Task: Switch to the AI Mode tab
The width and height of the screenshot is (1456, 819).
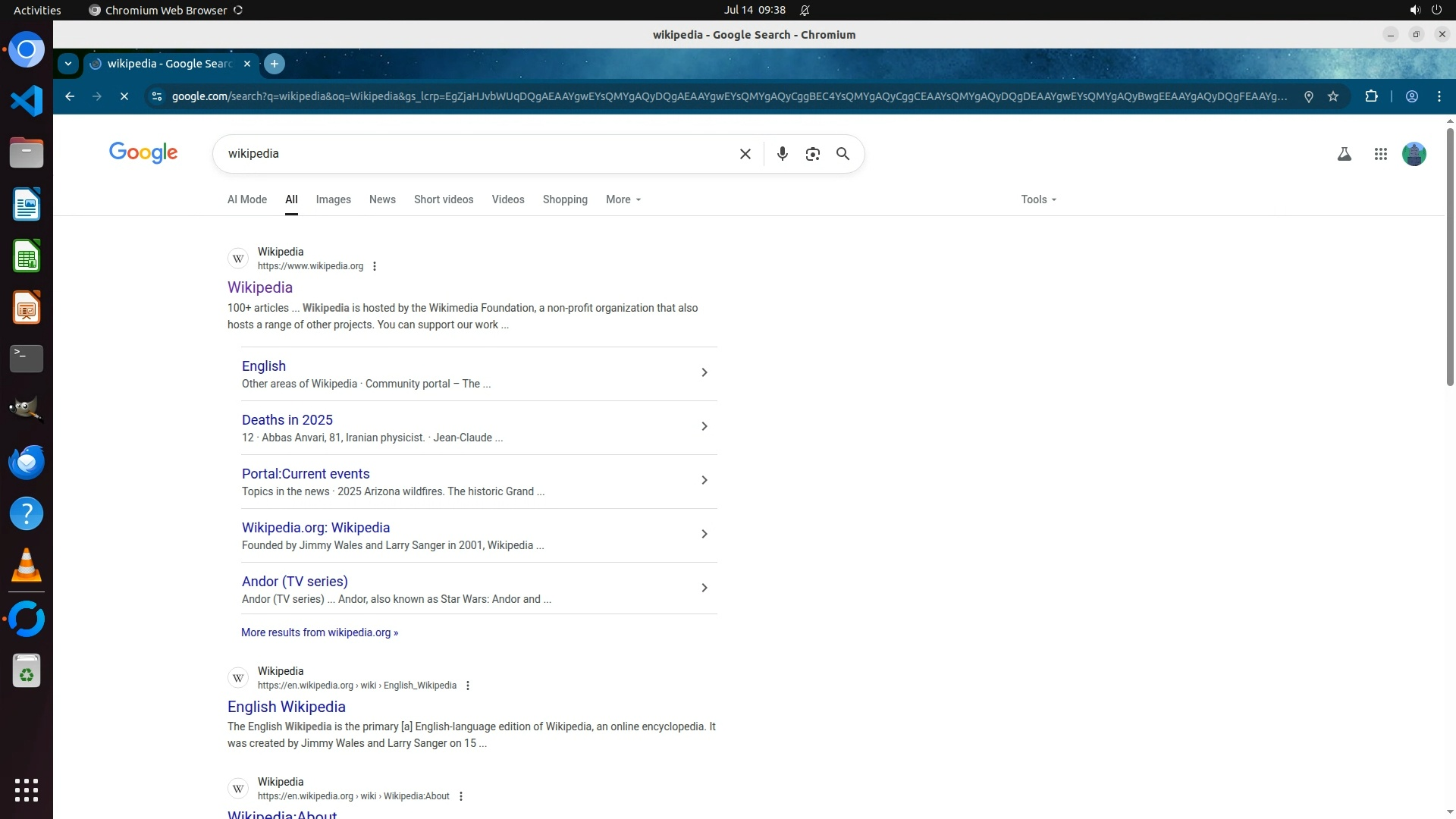Action: (x=246, y=199)
